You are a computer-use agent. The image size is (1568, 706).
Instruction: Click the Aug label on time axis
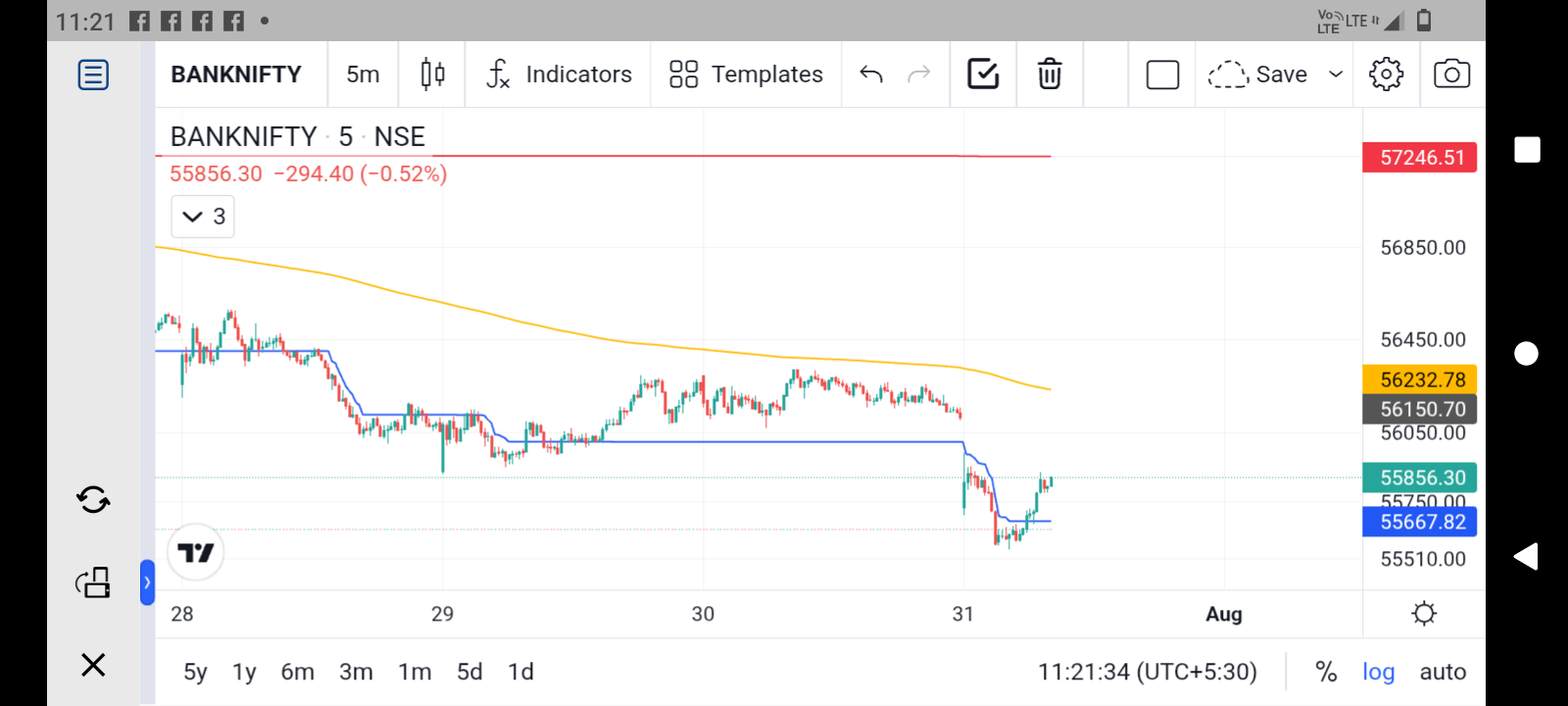[x=1224, y=614]
